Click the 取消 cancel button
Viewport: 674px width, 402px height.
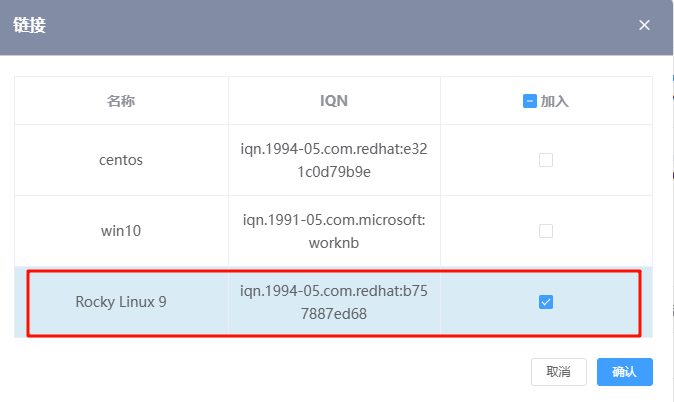click(x=558, y=371)
